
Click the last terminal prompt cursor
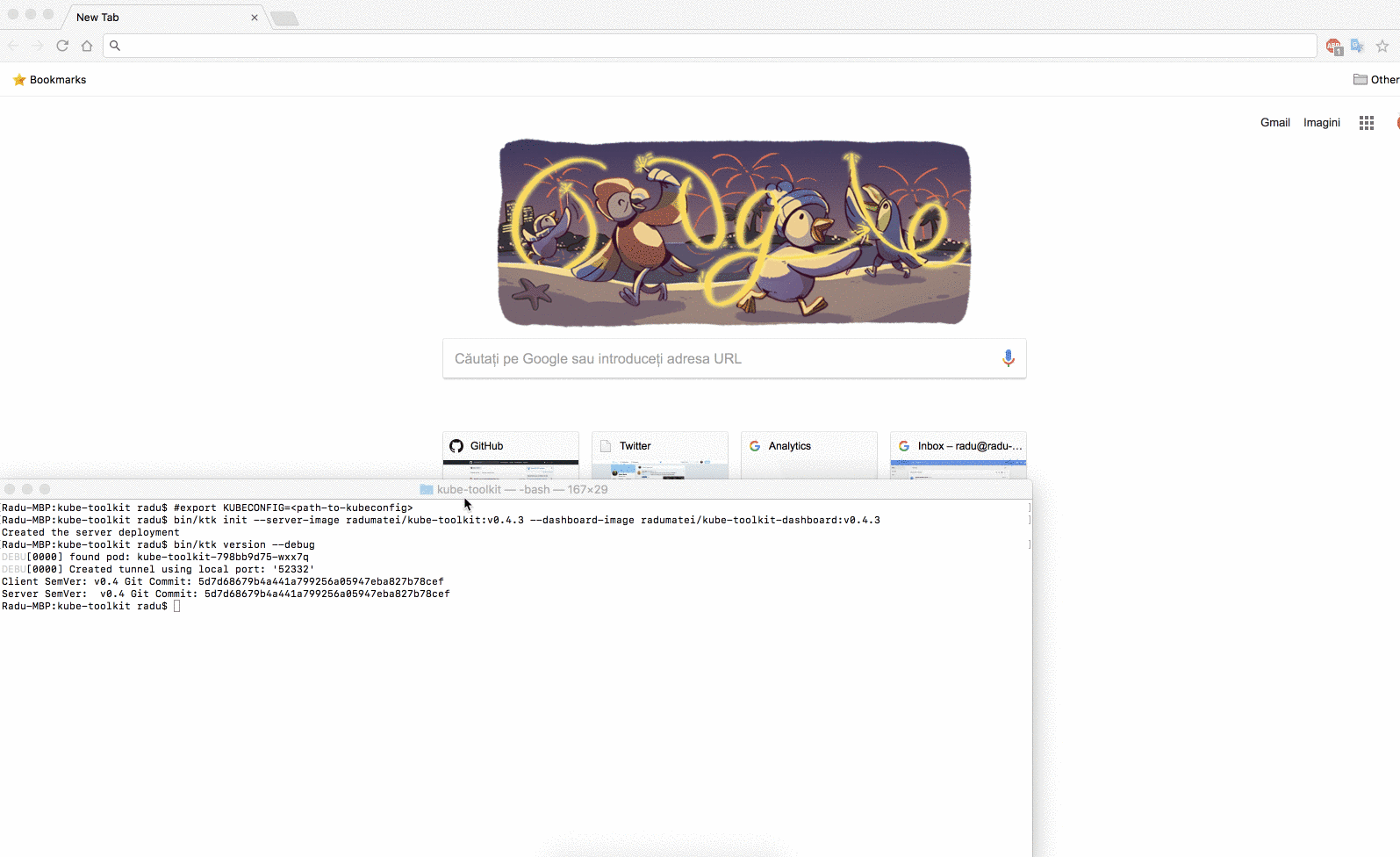(176, 606)
